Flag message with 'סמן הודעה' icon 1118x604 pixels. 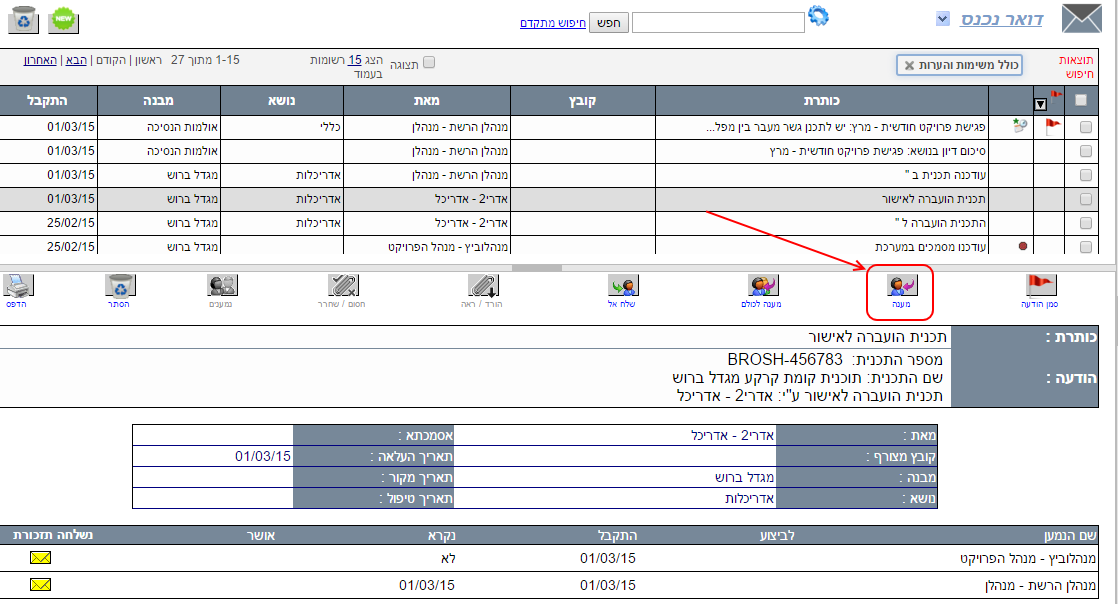[1040, 286]
